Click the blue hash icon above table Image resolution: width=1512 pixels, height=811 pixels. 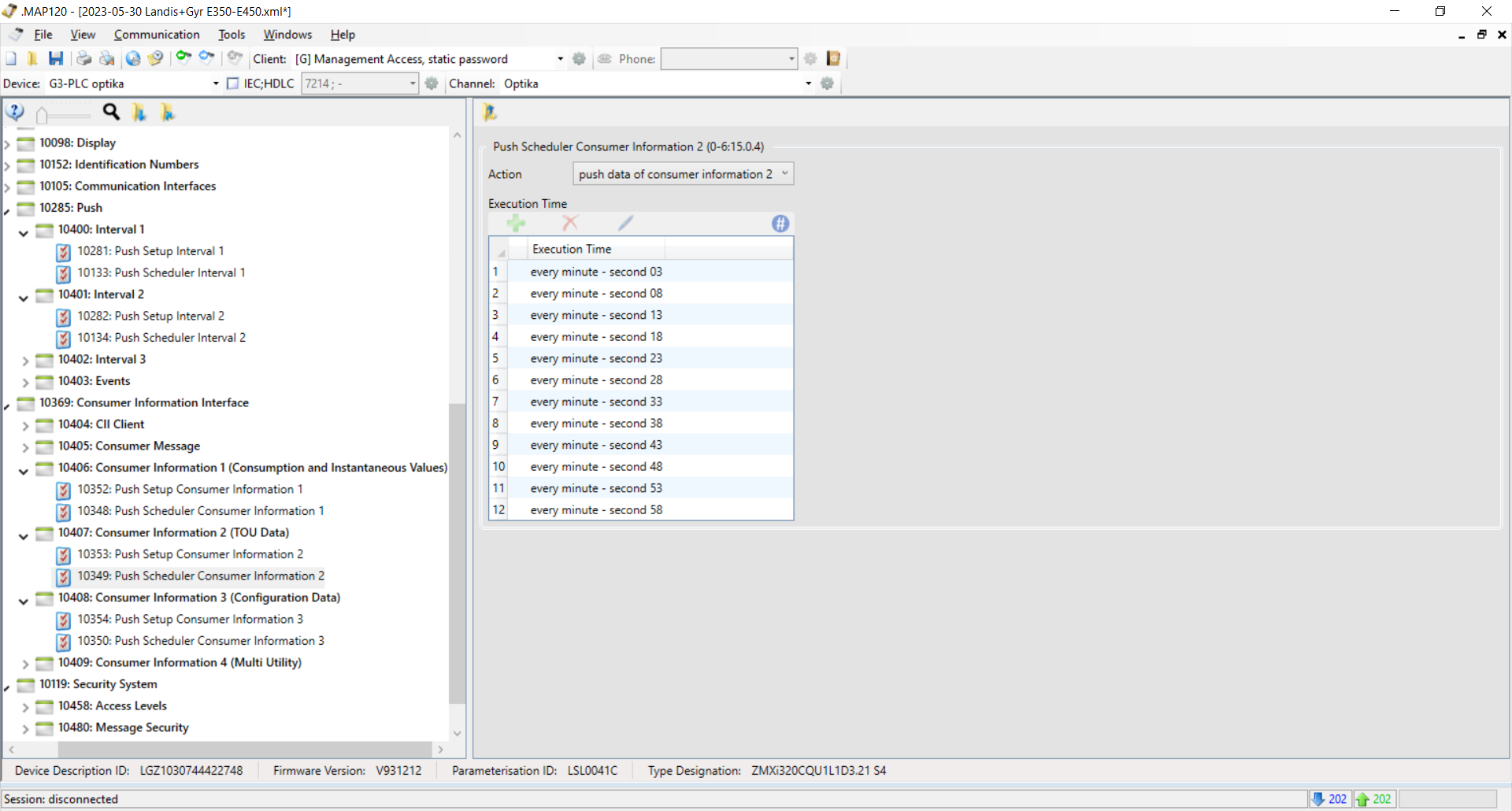[x=780, y=224]
